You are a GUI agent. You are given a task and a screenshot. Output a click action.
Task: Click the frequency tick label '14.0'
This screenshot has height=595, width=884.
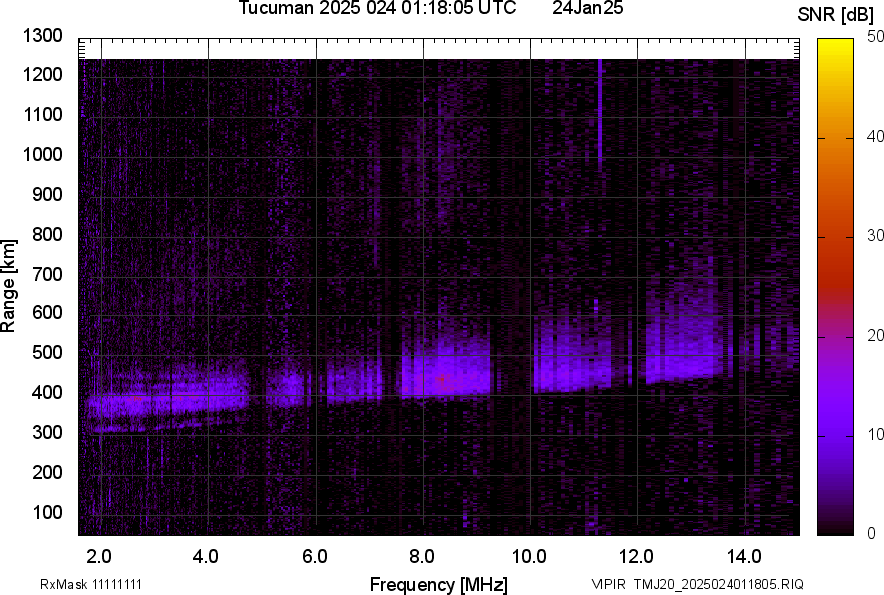tap(744, 557)
